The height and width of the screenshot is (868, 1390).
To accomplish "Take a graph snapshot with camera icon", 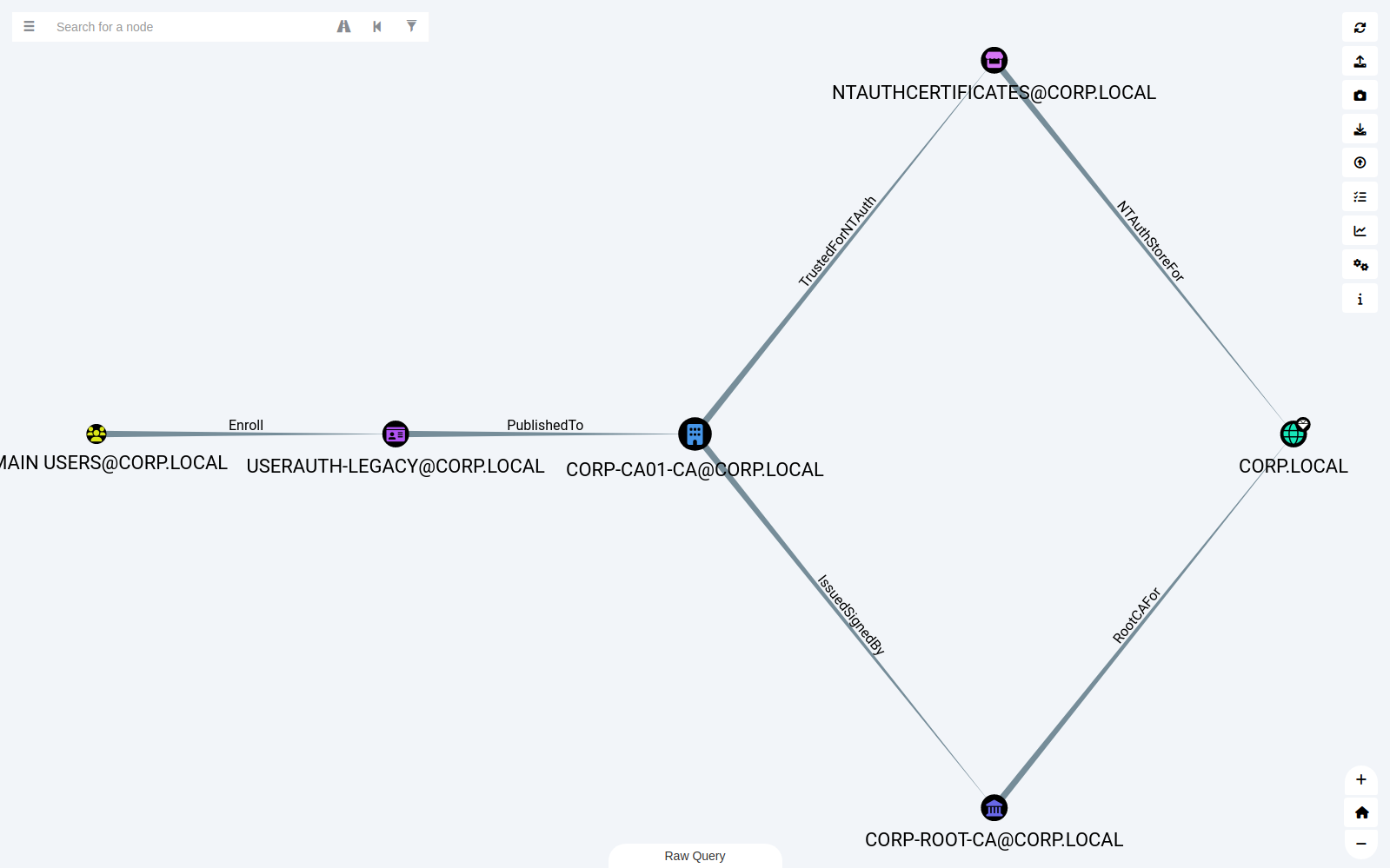I will 1360,96.
